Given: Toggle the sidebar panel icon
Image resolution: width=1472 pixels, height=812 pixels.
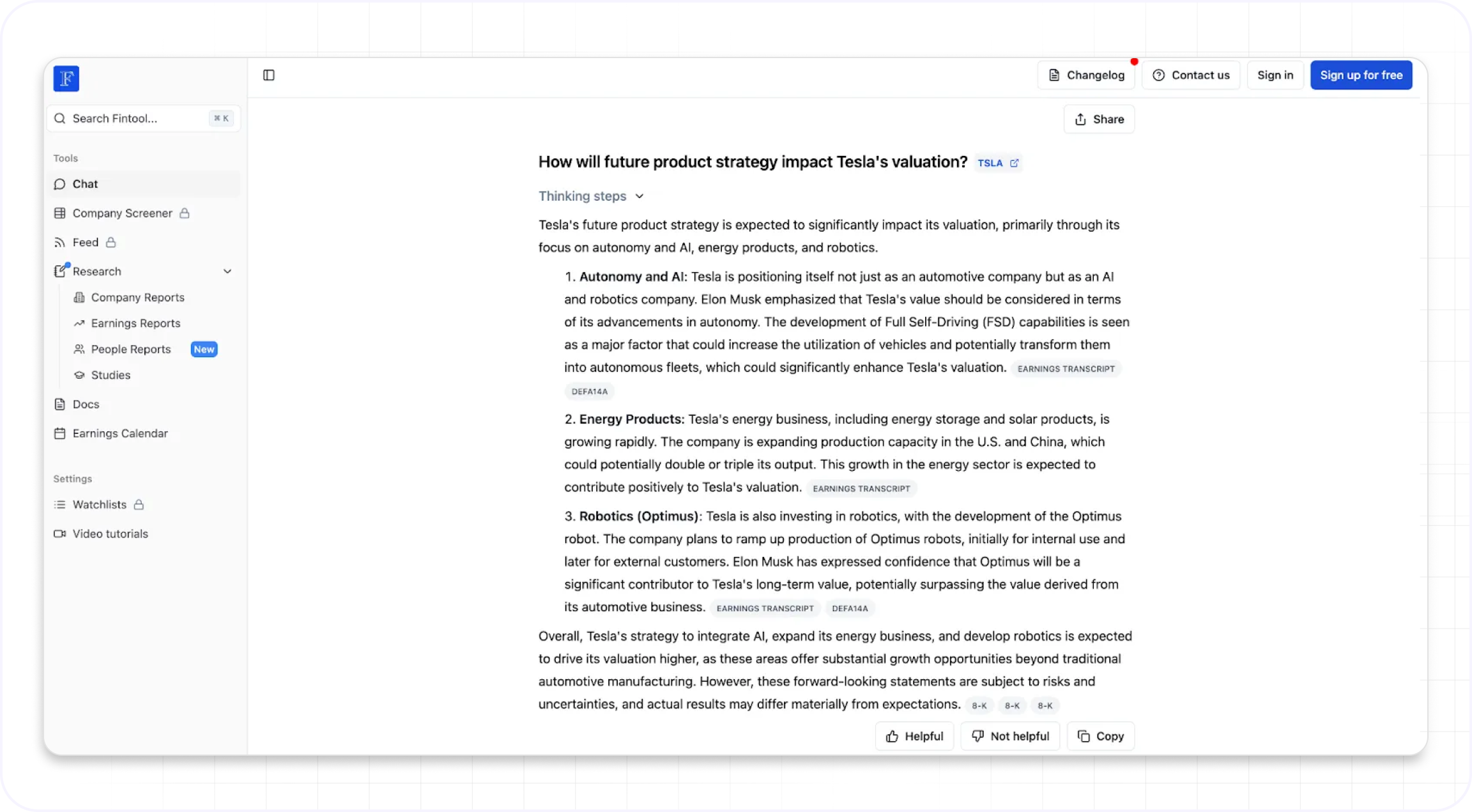Looking at the screenshot, I should [x=269, y=75].
